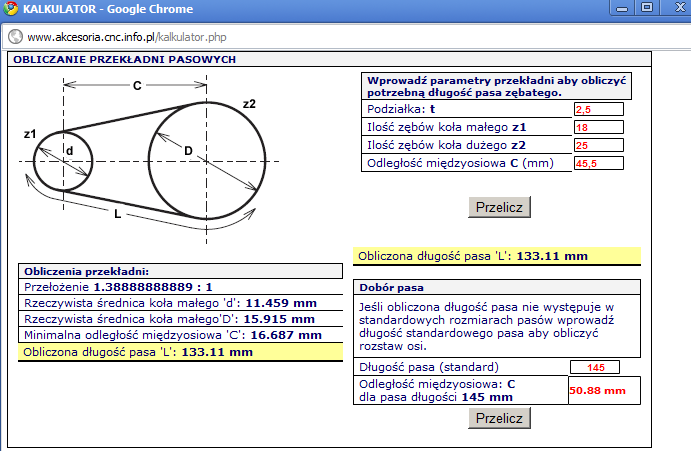
Task: Focus the Długość pasa (standard) field
Action: point(595,367)
